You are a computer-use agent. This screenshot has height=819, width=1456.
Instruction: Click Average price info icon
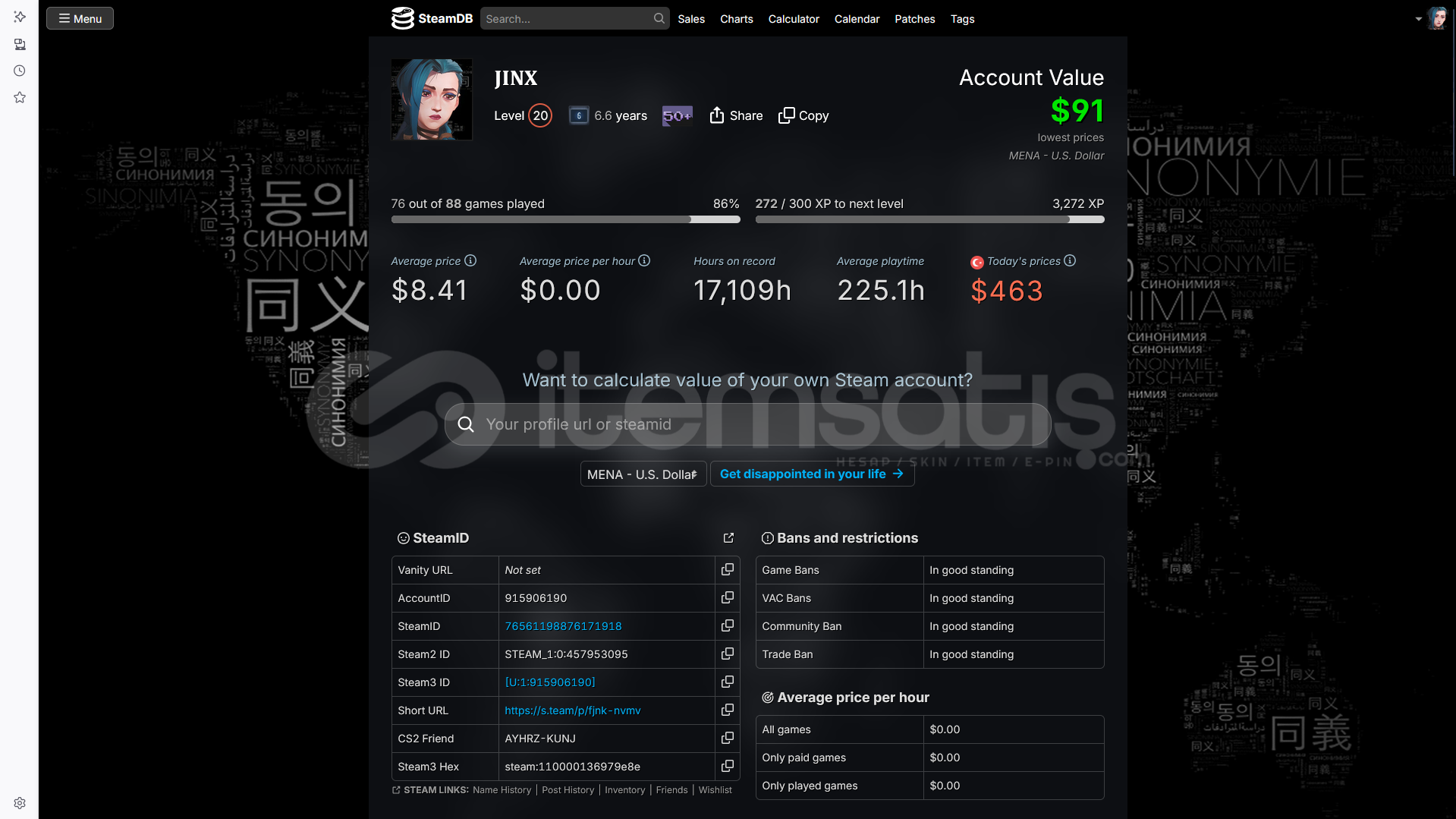470,260
